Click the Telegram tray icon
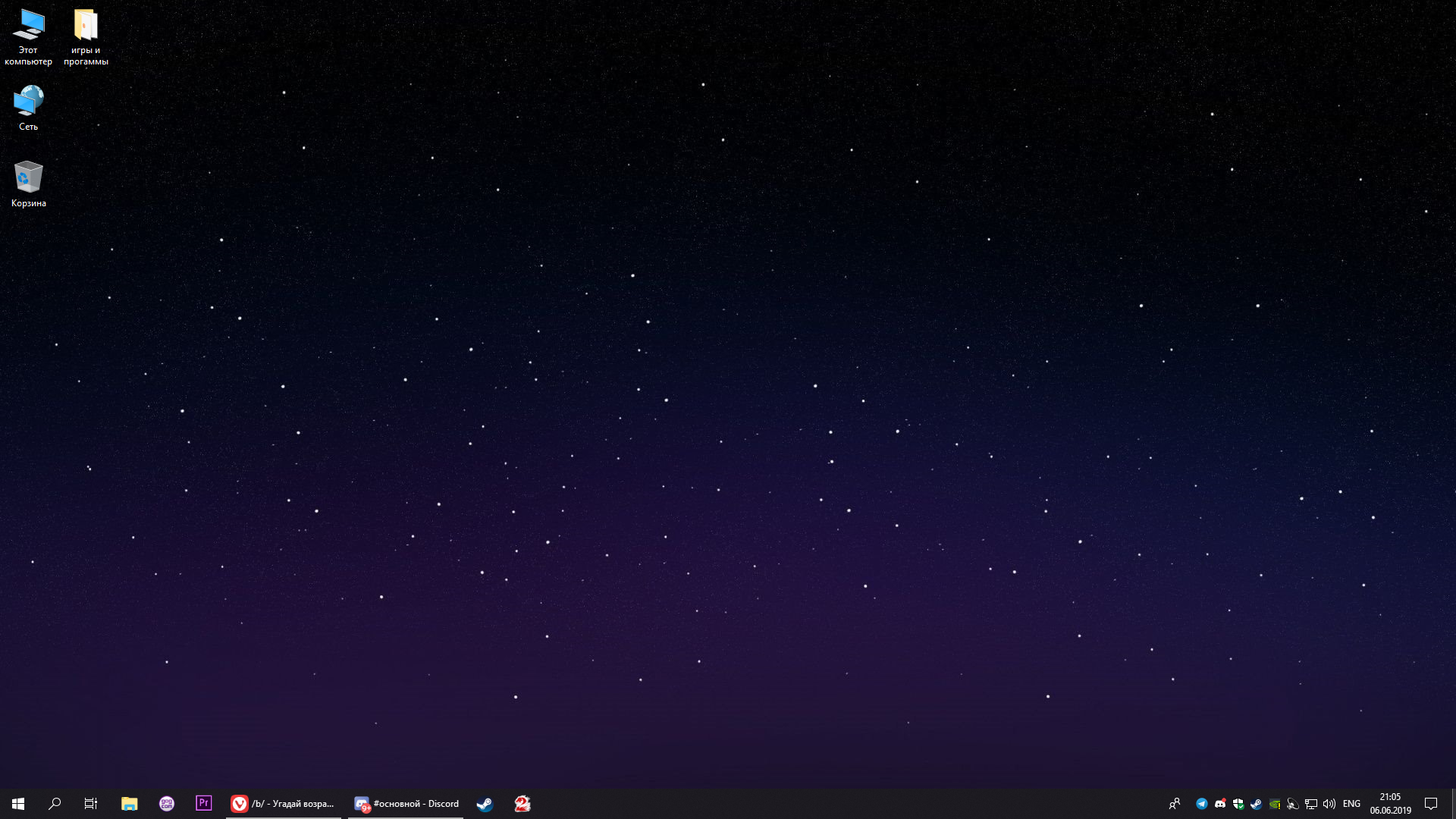 (x=1202, y=804)
